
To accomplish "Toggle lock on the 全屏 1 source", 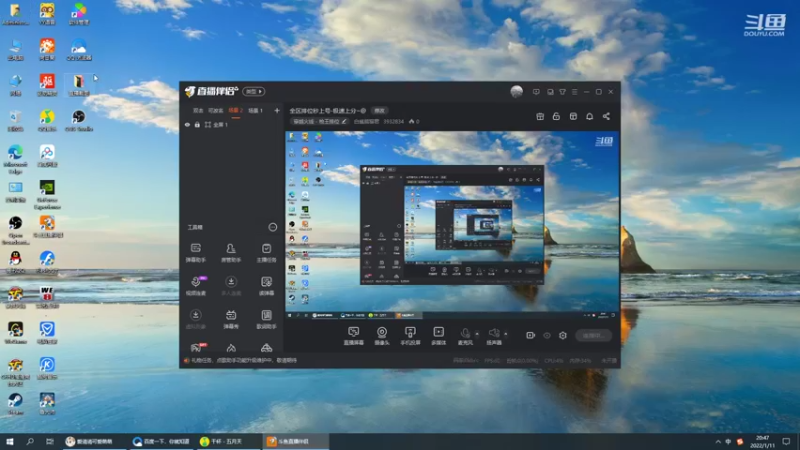I will (x=197, y=124).
